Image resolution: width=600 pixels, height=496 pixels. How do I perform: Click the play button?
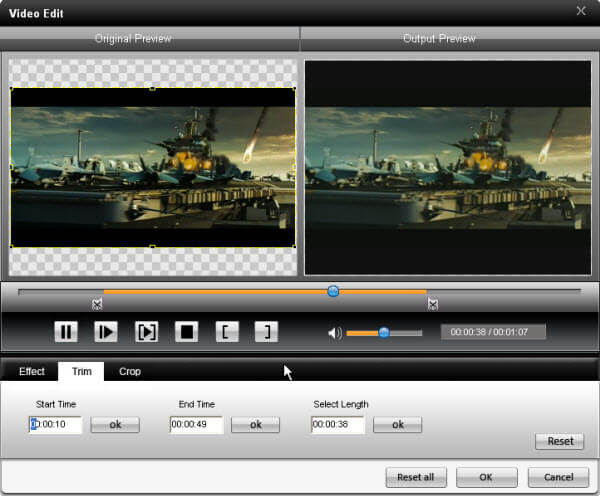coord(106,331)
